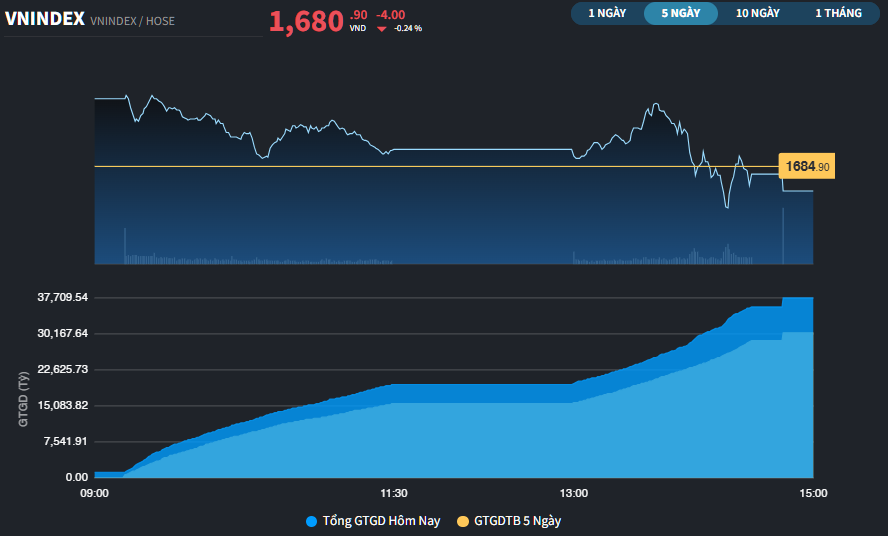Select the 5 NGÀY timeframe tab
888x536 pixels.
(x=681, y=13)
